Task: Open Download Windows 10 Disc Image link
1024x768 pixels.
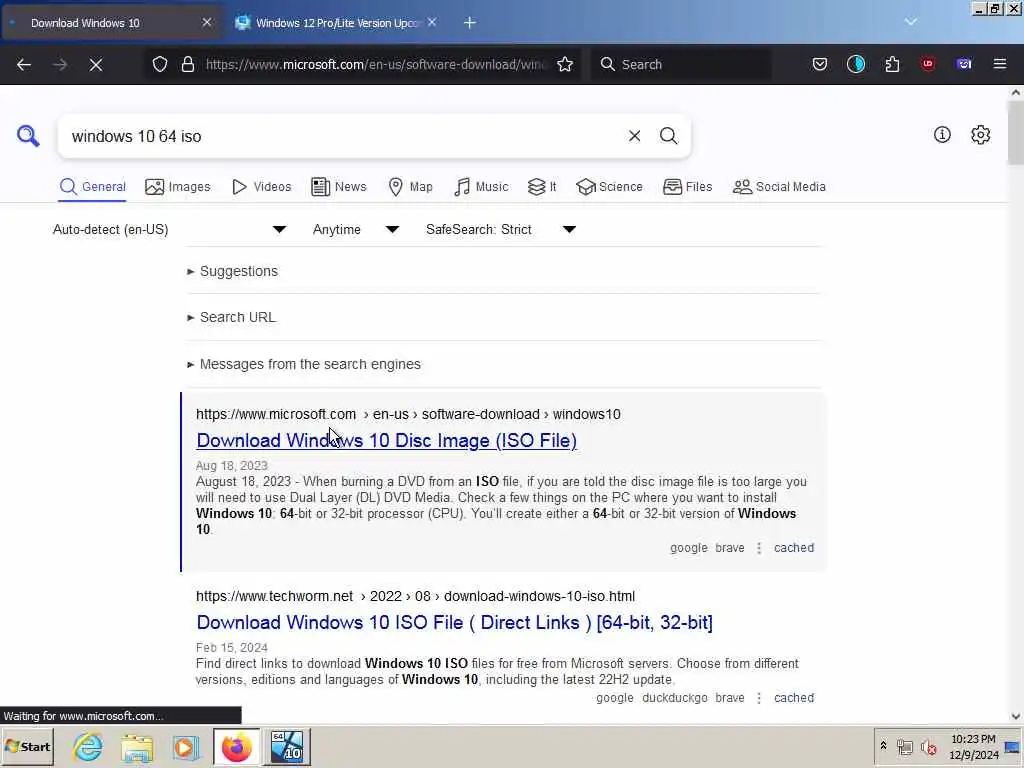Action: [387, 440]
